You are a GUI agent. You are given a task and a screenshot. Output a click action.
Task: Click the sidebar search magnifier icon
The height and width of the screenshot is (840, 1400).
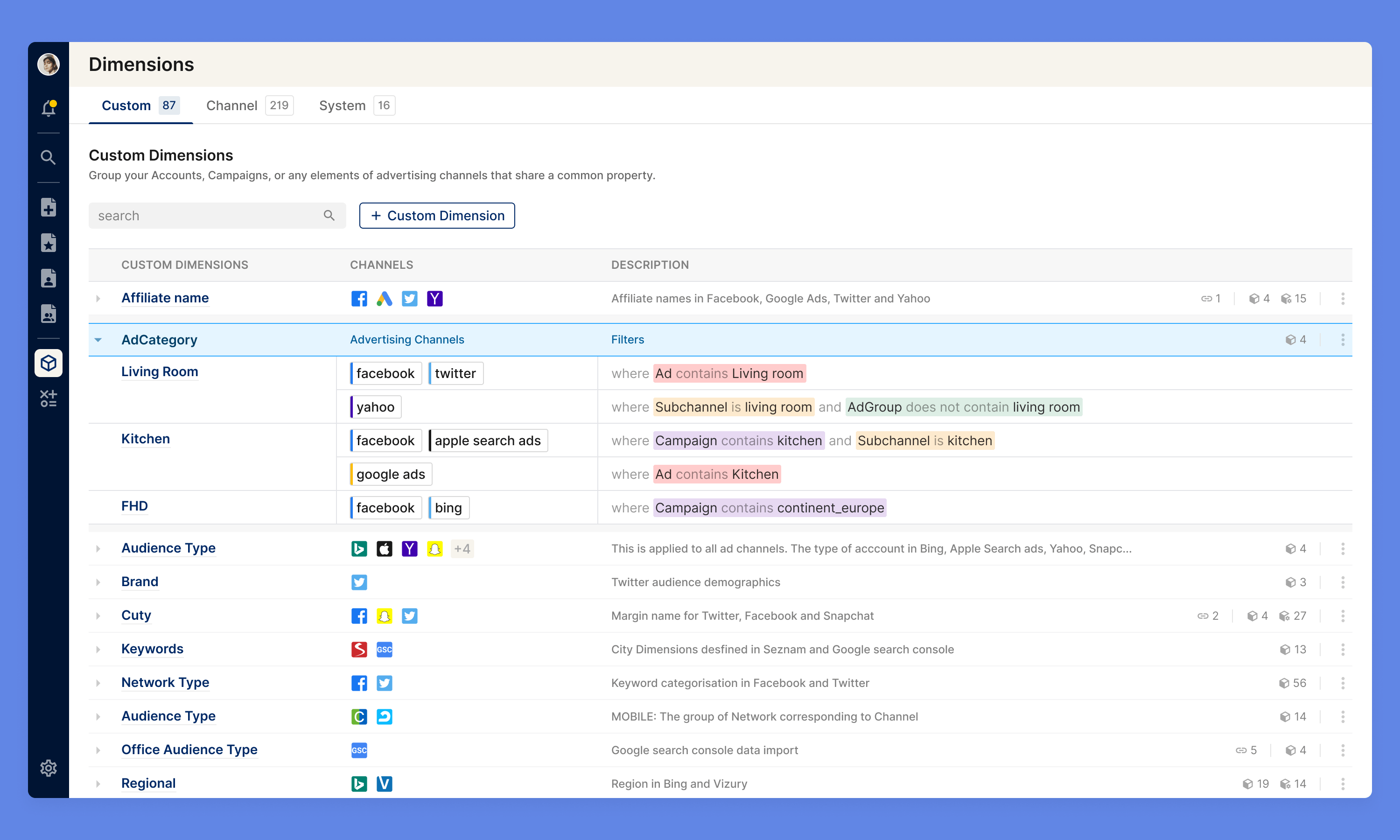coord(49,157)
